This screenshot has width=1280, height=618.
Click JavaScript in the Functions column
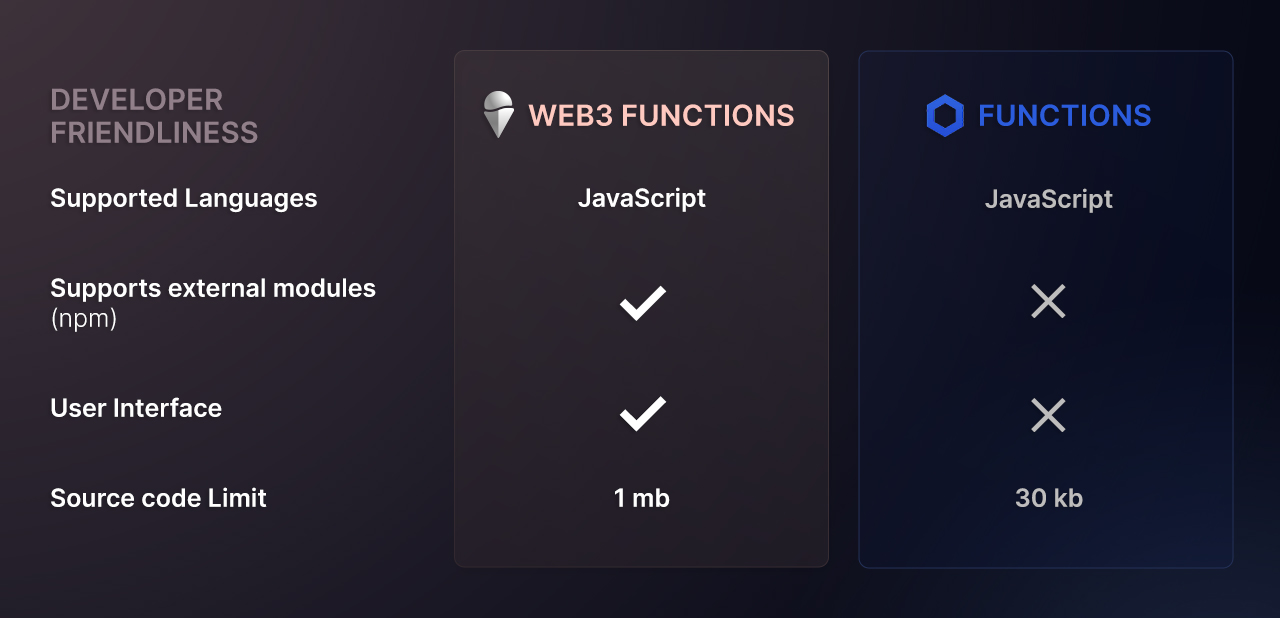1049,199
